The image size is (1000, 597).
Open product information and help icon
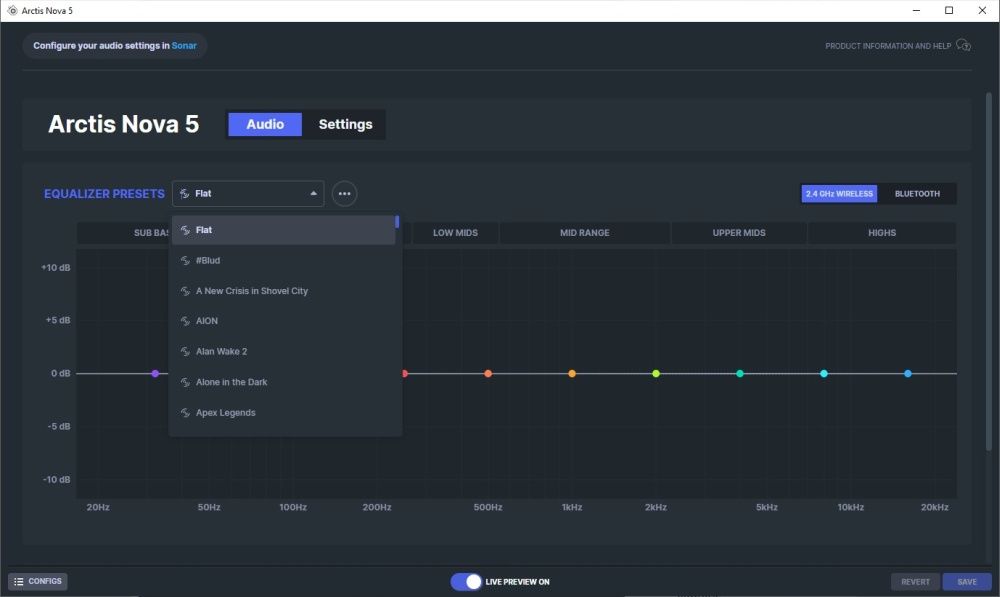click(963, 45)
